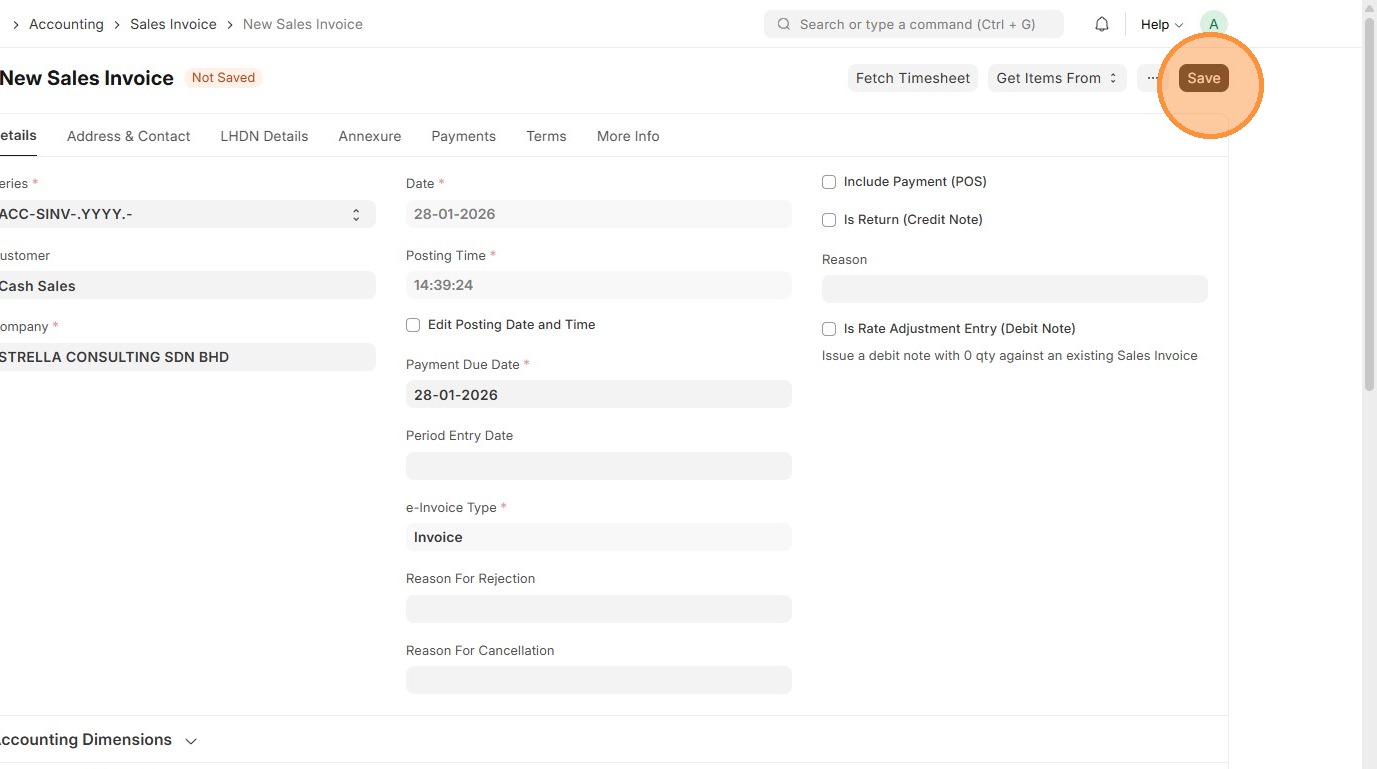Viewport: 1377px width, 769px height.
Task: Tick the Is Return (Credit Note) checkbox
Action: [x=829, y=220]
